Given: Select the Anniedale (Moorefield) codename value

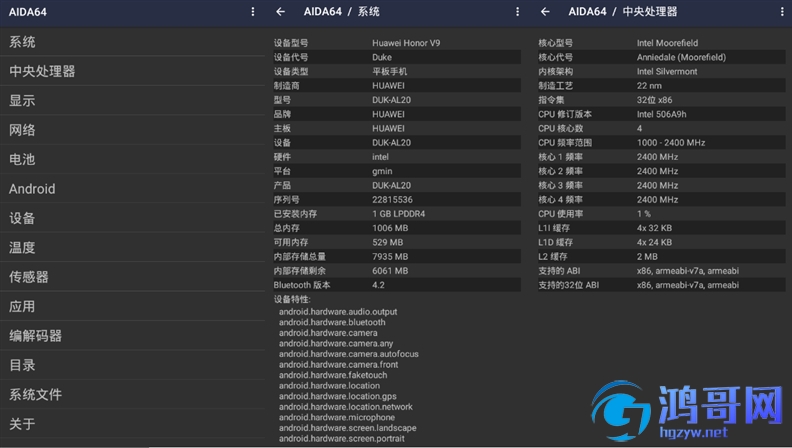Looking at the screenshot, I should pos(681,57).
